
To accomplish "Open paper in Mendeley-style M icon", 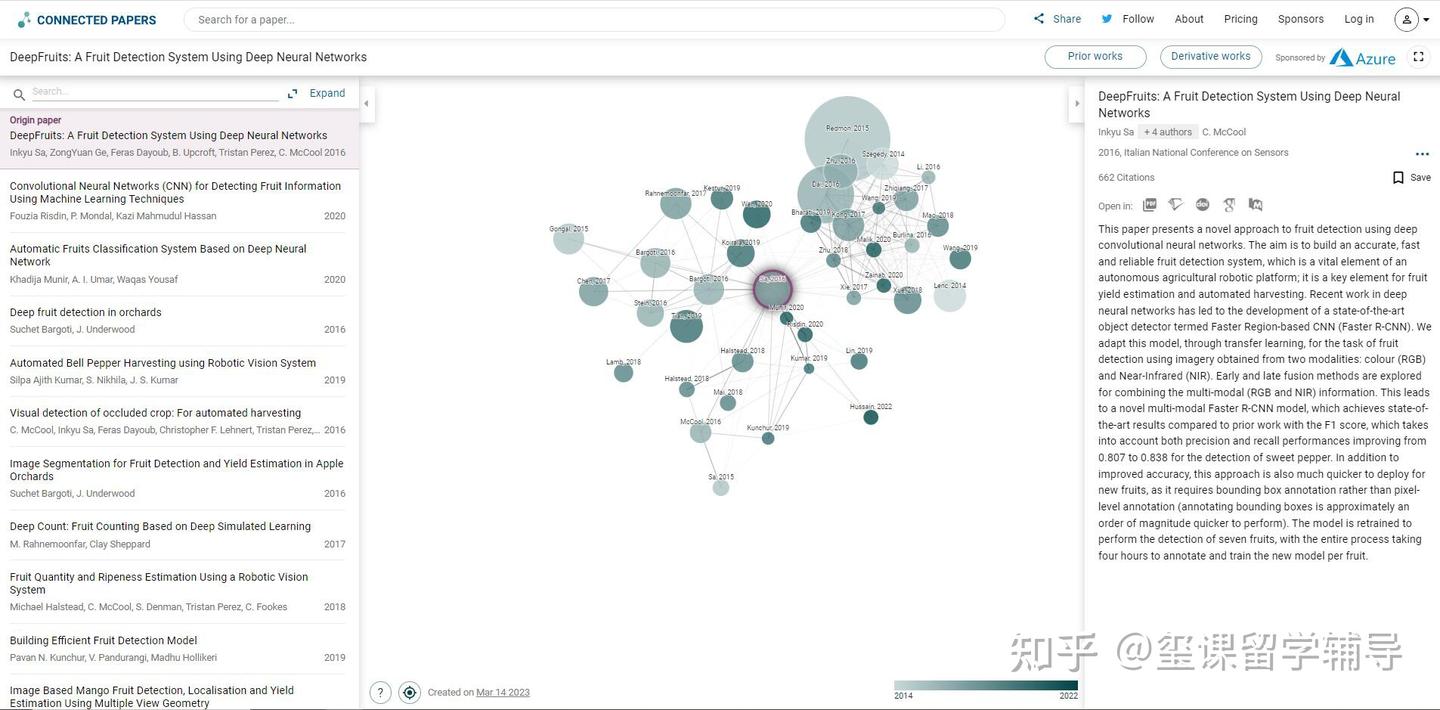I will (x=1255, y=205).
